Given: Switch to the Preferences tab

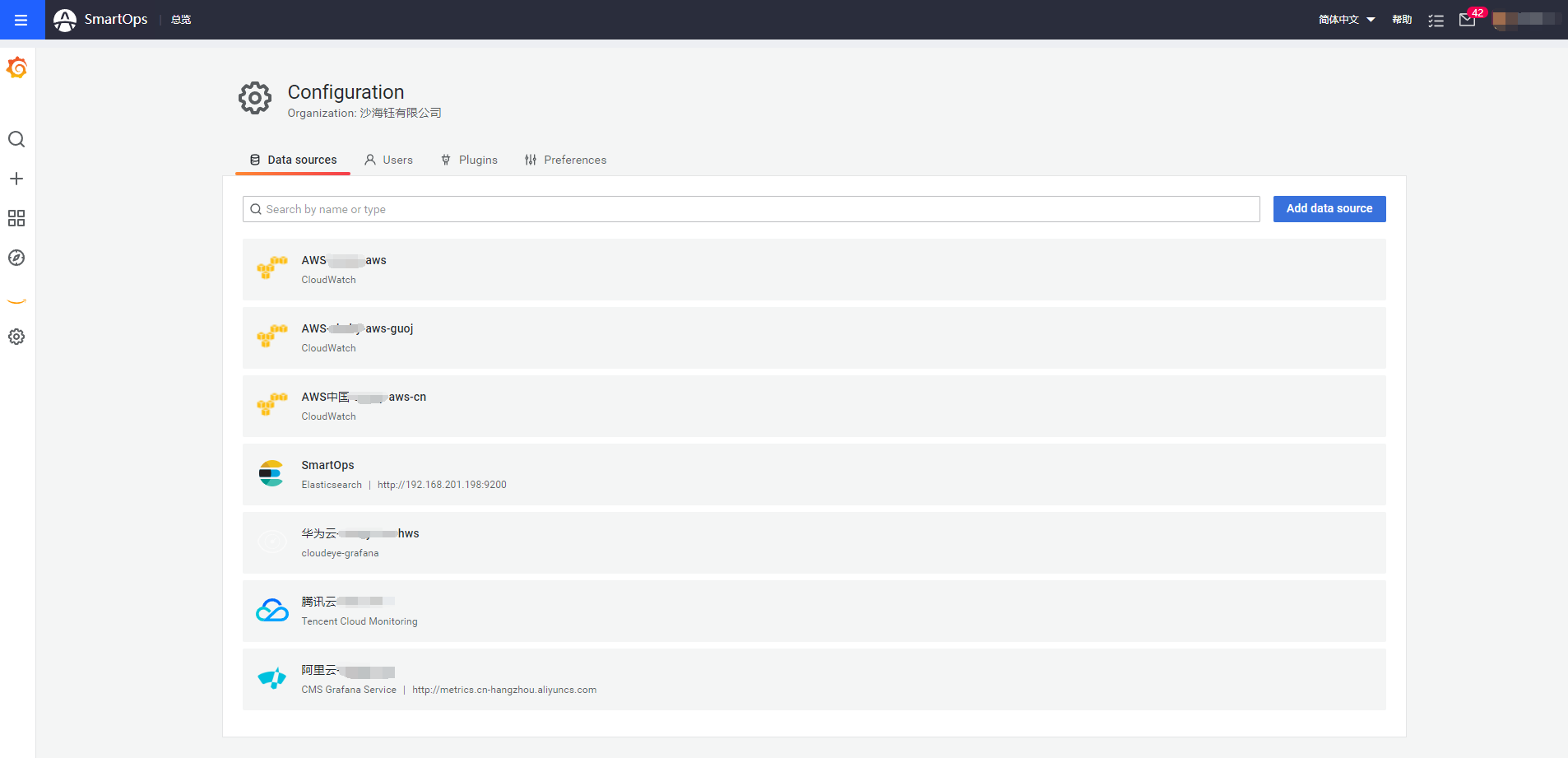Looking at the screenshot, I should click(x=565, y=160).
